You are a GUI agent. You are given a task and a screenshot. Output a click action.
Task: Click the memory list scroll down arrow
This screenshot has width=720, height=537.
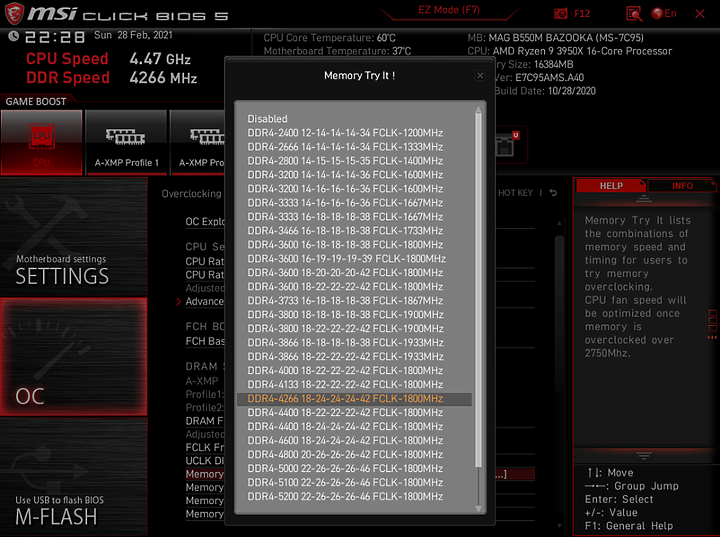(478, 509)
